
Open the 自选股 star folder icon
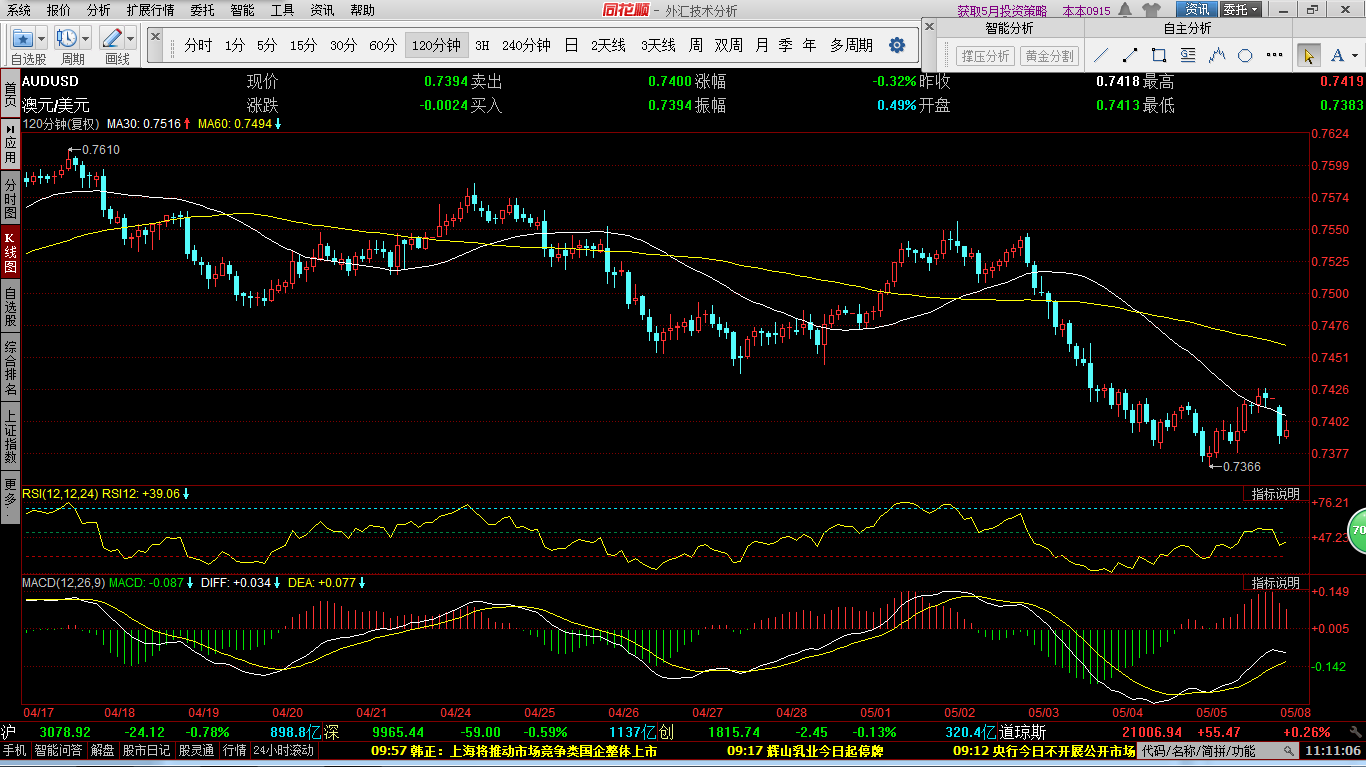[21, 38]
